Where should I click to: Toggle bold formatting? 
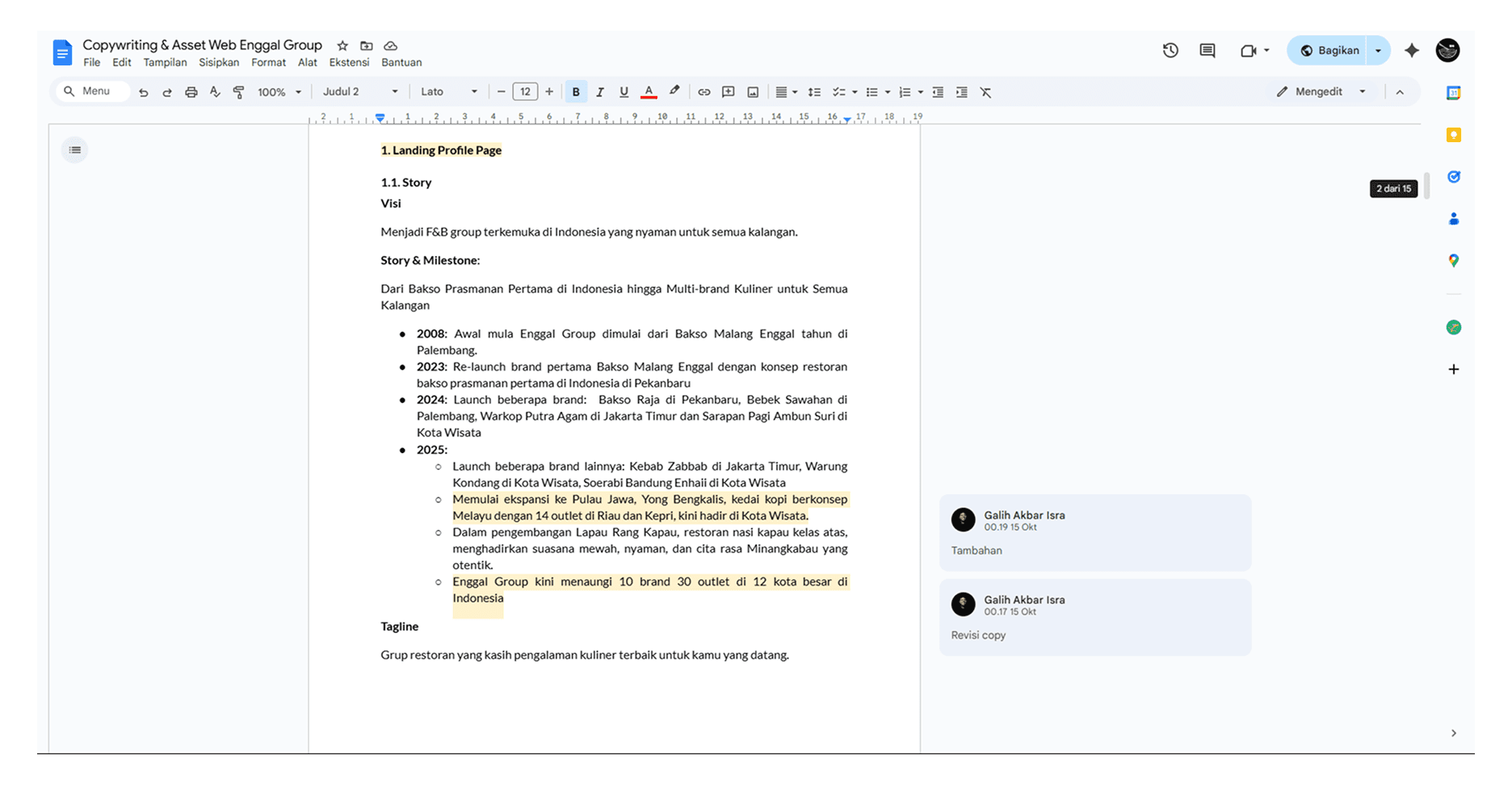click(x=576, y=92)
